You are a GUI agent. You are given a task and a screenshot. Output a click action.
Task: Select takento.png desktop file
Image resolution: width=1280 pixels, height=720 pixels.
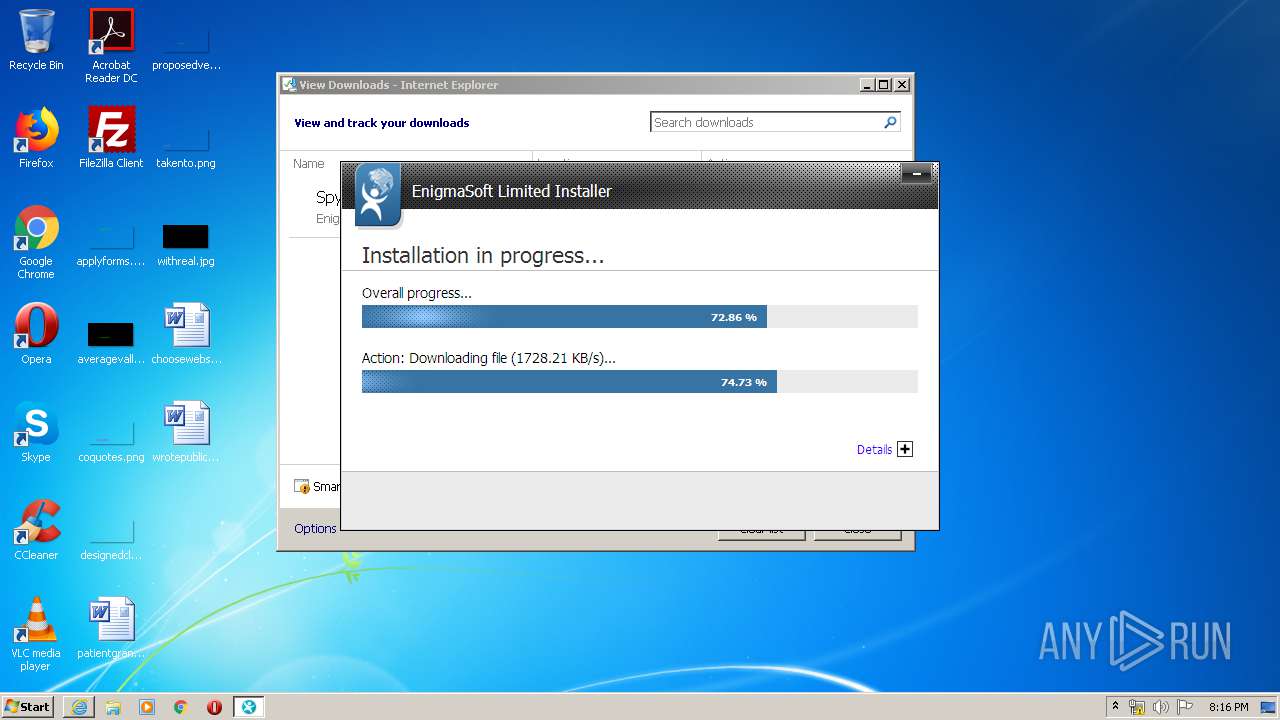pyautogui.click(x=186, y=144)
